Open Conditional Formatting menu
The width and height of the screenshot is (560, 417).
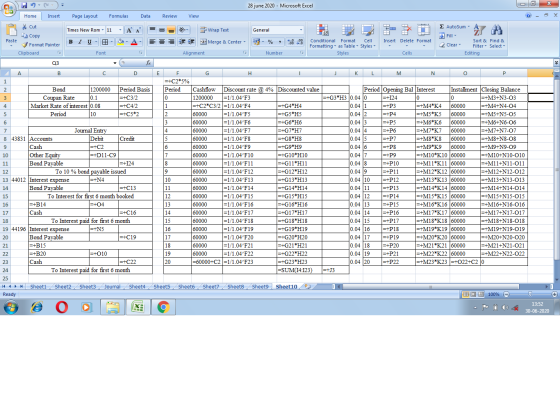tap(322, 36)
